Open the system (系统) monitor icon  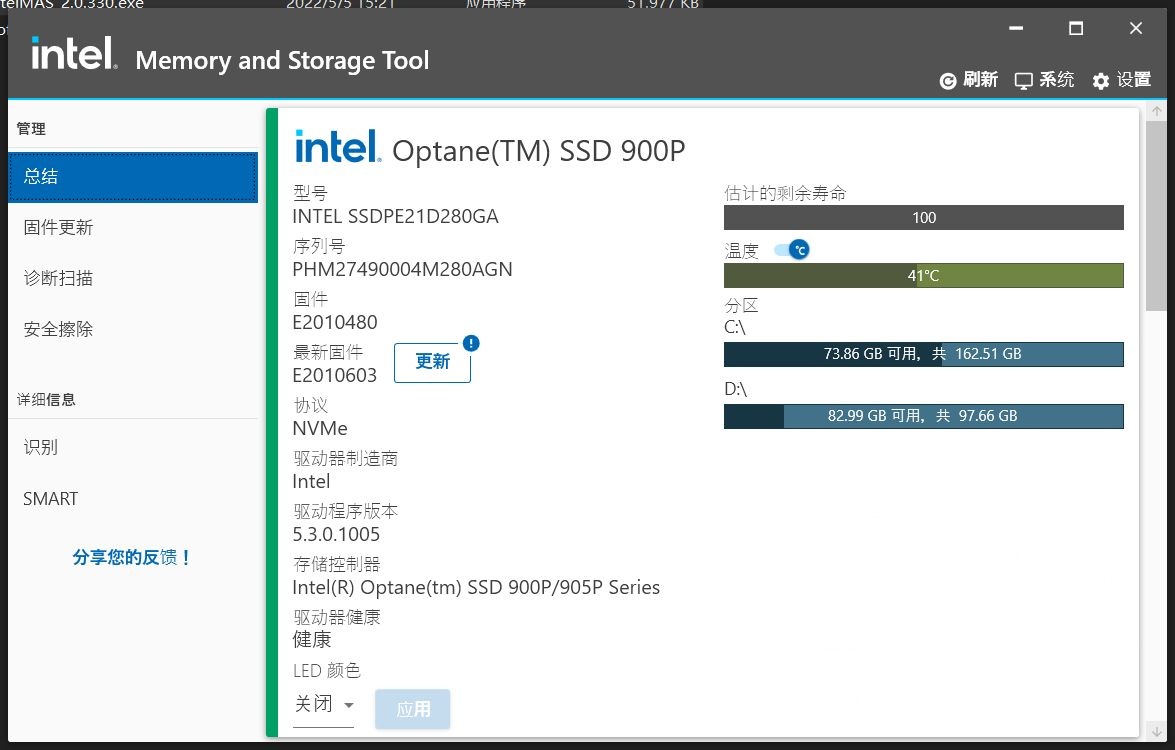click(1023, 81)
